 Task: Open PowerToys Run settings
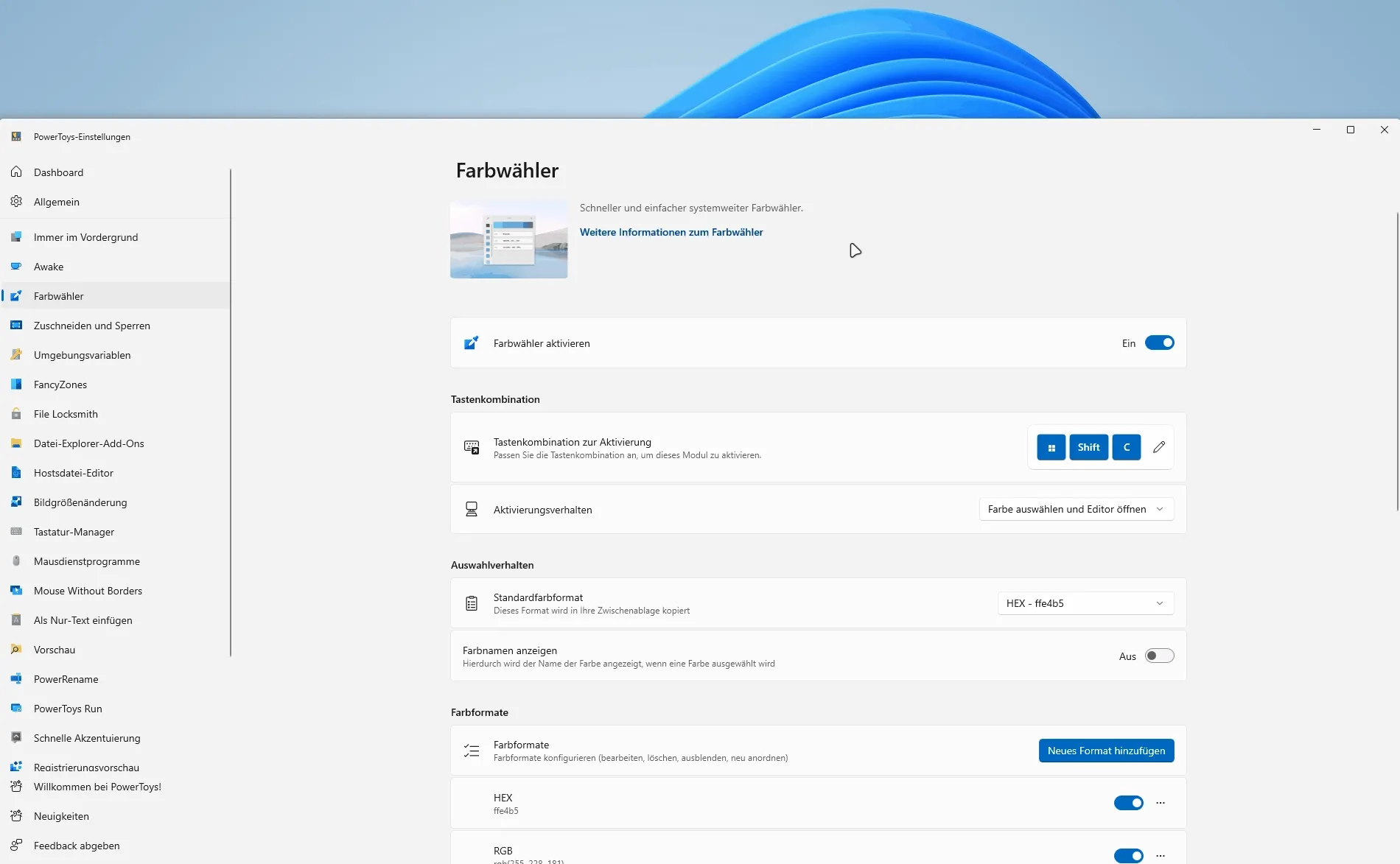pos(116,708)
